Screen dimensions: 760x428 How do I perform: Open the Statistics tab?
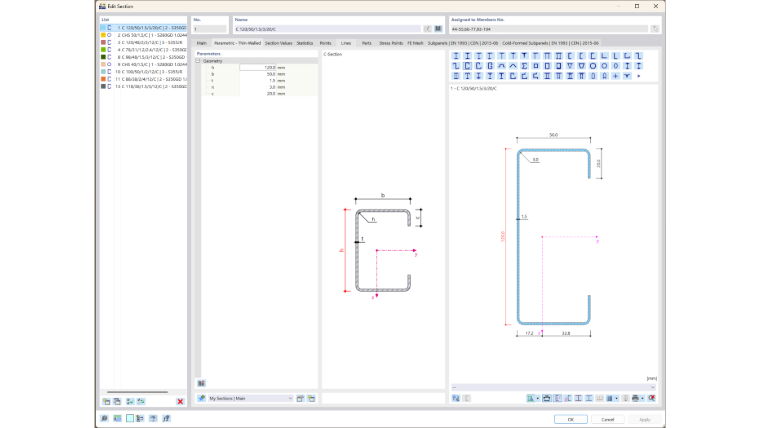[305, 43]
